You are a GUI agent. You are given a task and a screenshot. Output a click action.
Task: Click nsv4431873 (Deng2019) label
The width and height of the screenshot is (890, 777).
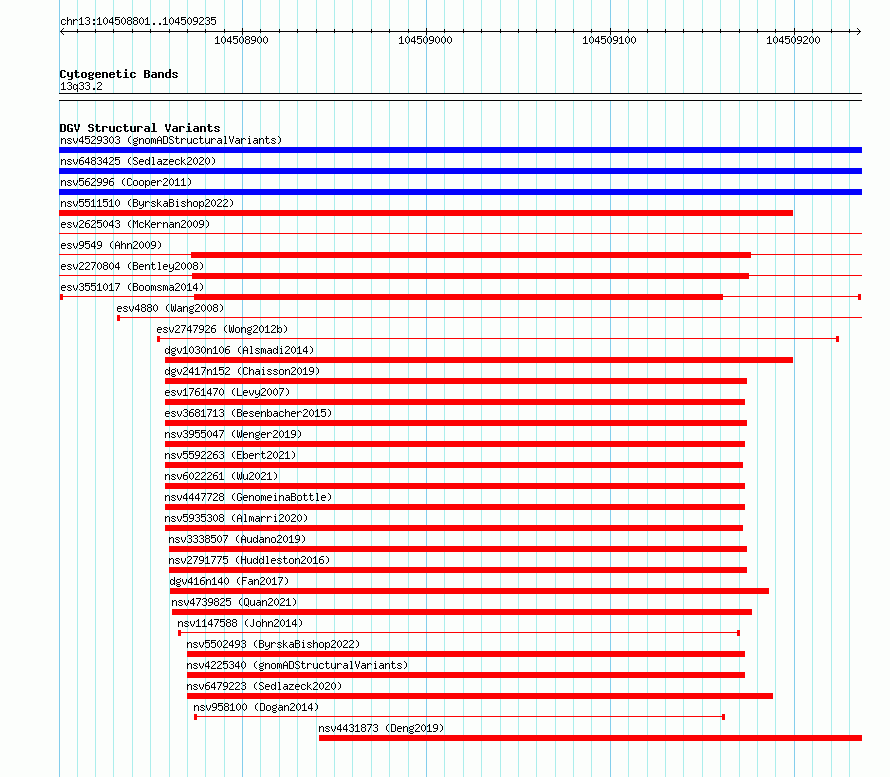pyautogui.click(x=381, y=728)
